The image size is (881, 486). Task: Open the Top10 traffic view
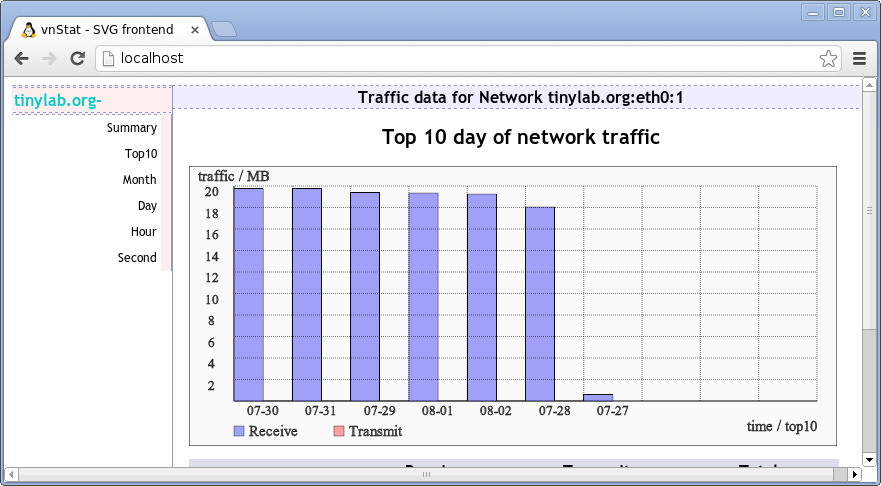click(x=140, y=154)
